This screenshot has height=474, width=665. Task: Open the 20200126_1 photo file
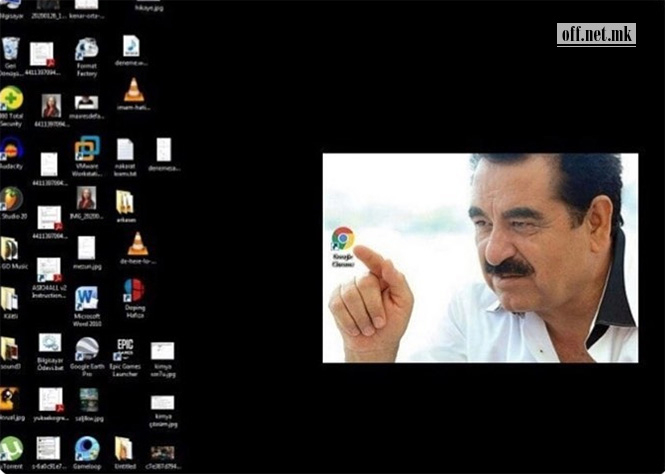coord(48,5)
